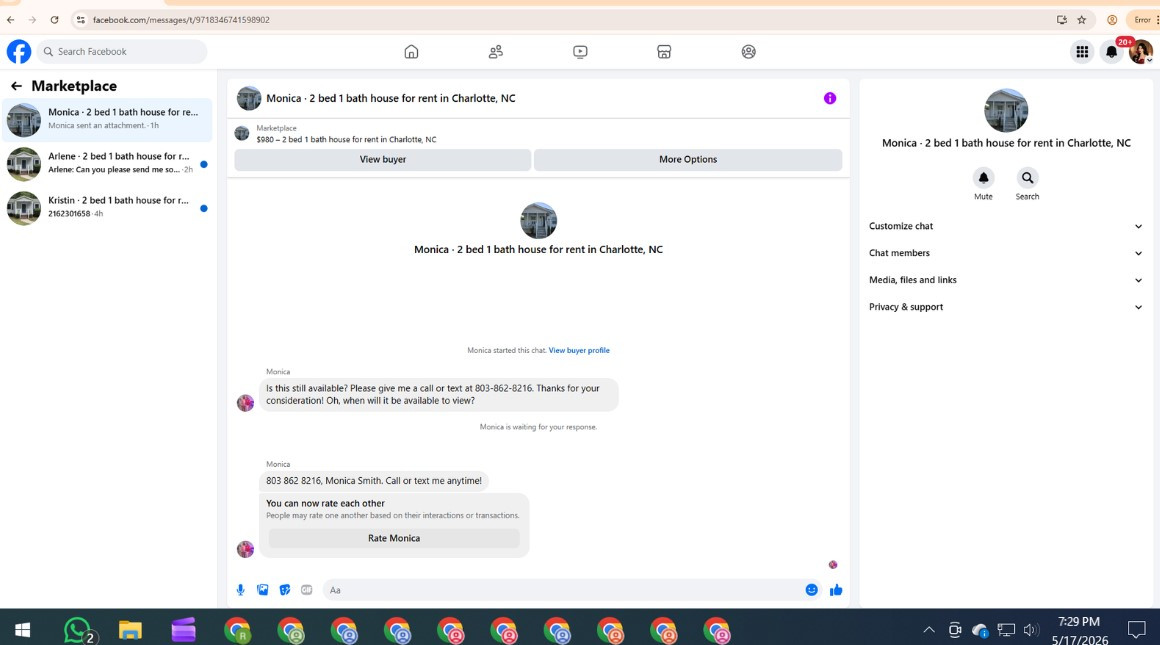Send a voice clip with microphone icon
Viewport: 1160px width, 645px height.
240,590
